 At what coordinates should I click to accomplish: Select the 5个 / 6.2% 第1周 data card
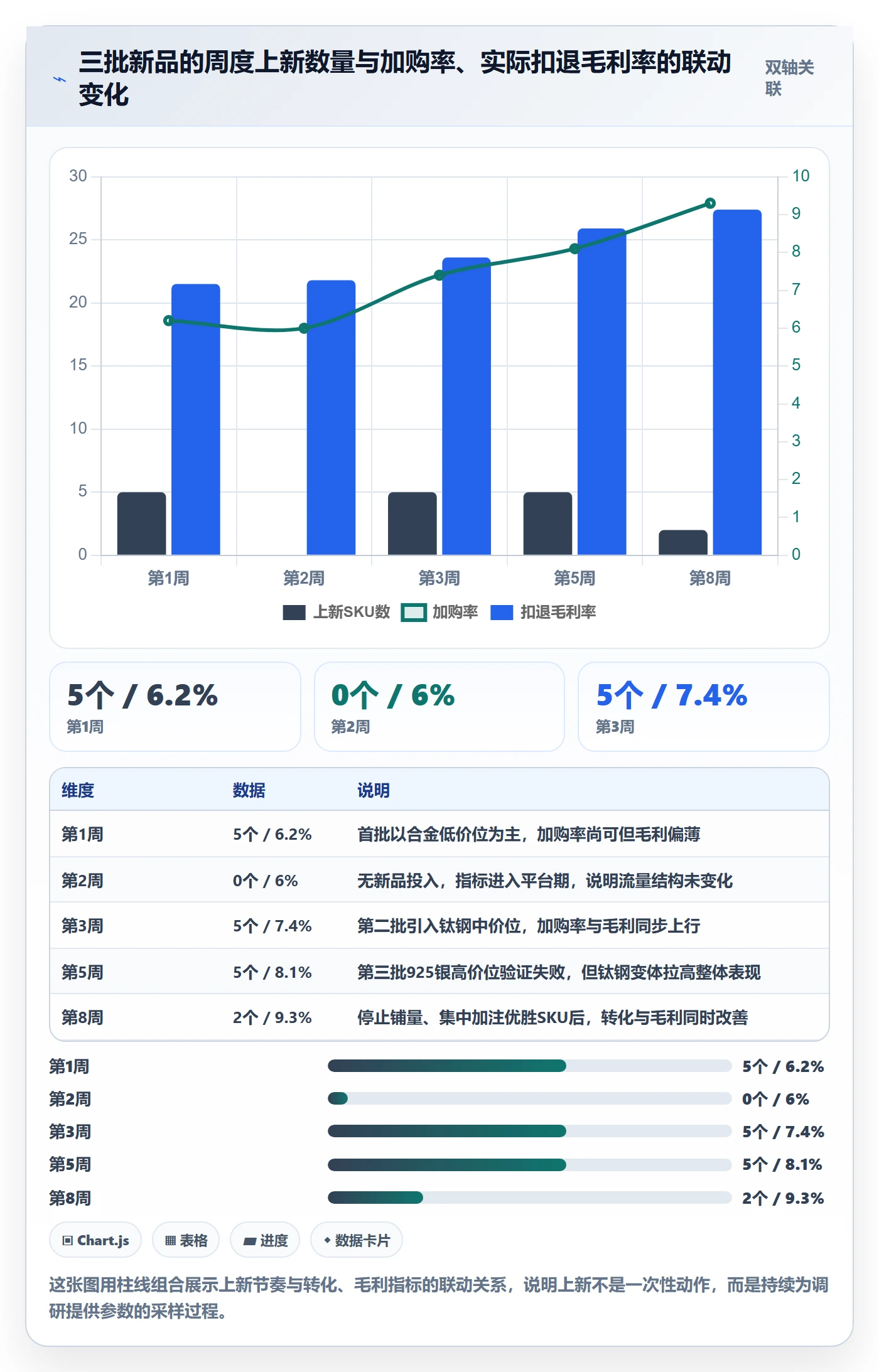[175, 707]
